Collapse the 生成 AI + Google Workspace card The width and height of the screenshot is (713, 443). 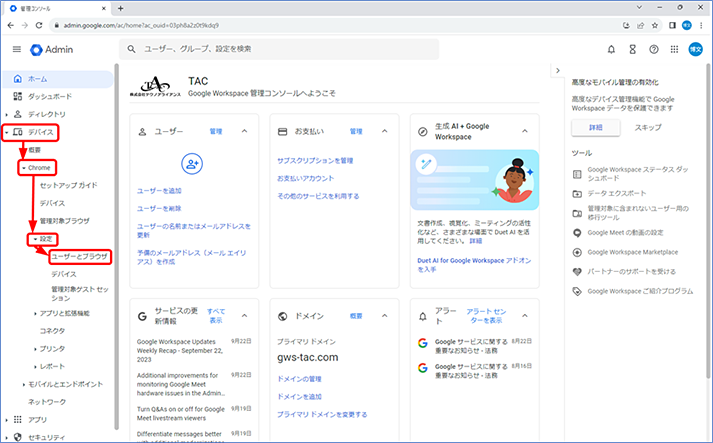(525, 131)
